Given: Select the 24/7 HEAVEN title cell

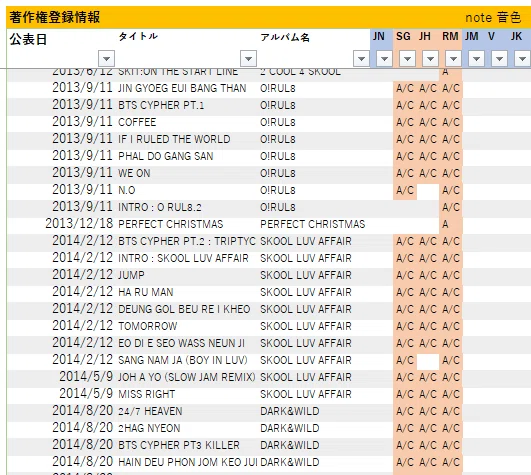Looking at the screenshot, I should (150, 411).
